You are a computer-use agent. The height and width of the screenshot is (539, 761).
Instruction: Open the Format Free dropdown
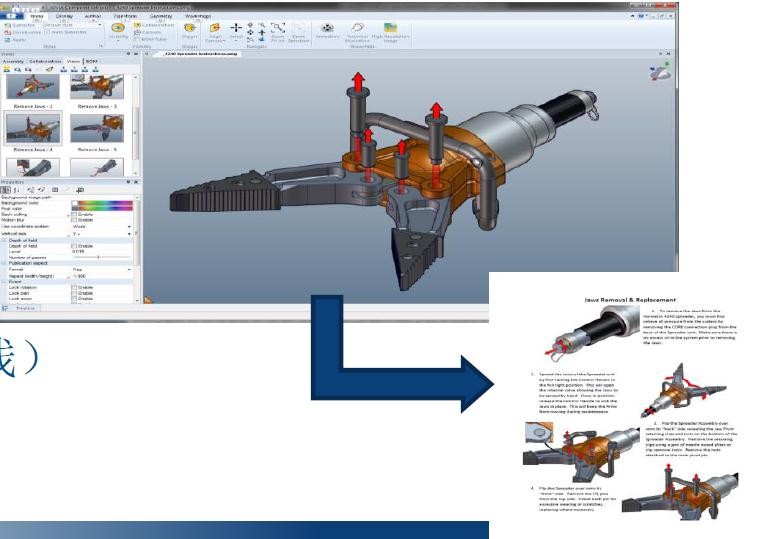pos(101,269)
